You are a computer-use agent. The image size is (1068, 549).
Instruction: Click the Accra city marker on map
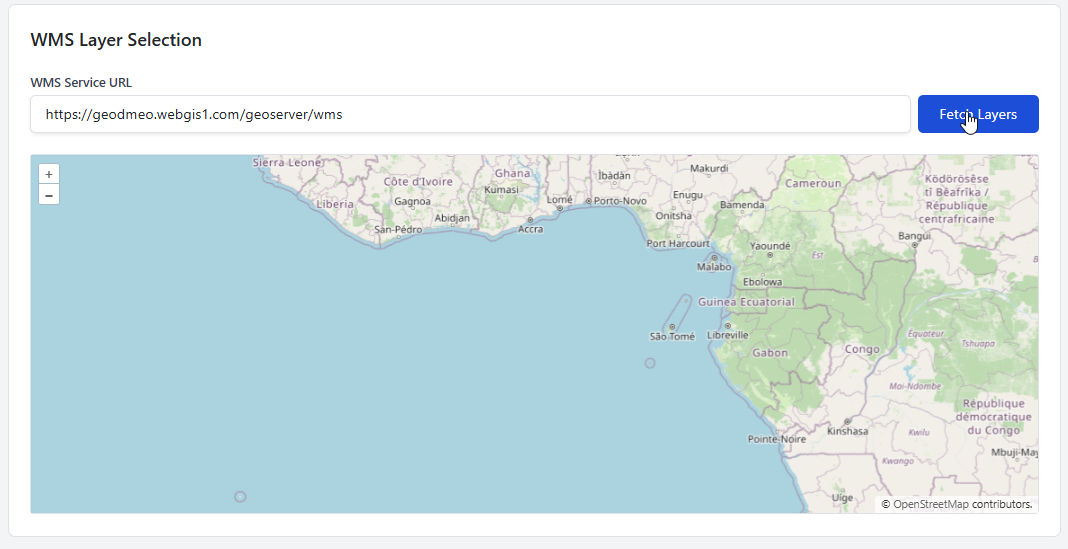530,220
